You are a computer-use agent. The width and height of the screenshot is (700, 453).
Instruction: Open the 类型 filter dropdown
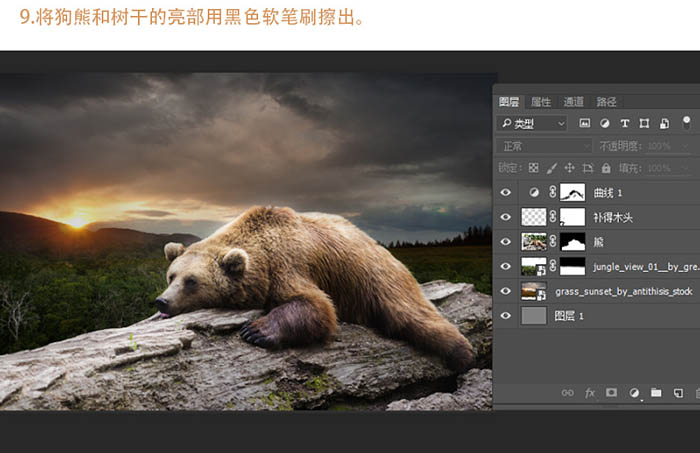click(532, 123)
